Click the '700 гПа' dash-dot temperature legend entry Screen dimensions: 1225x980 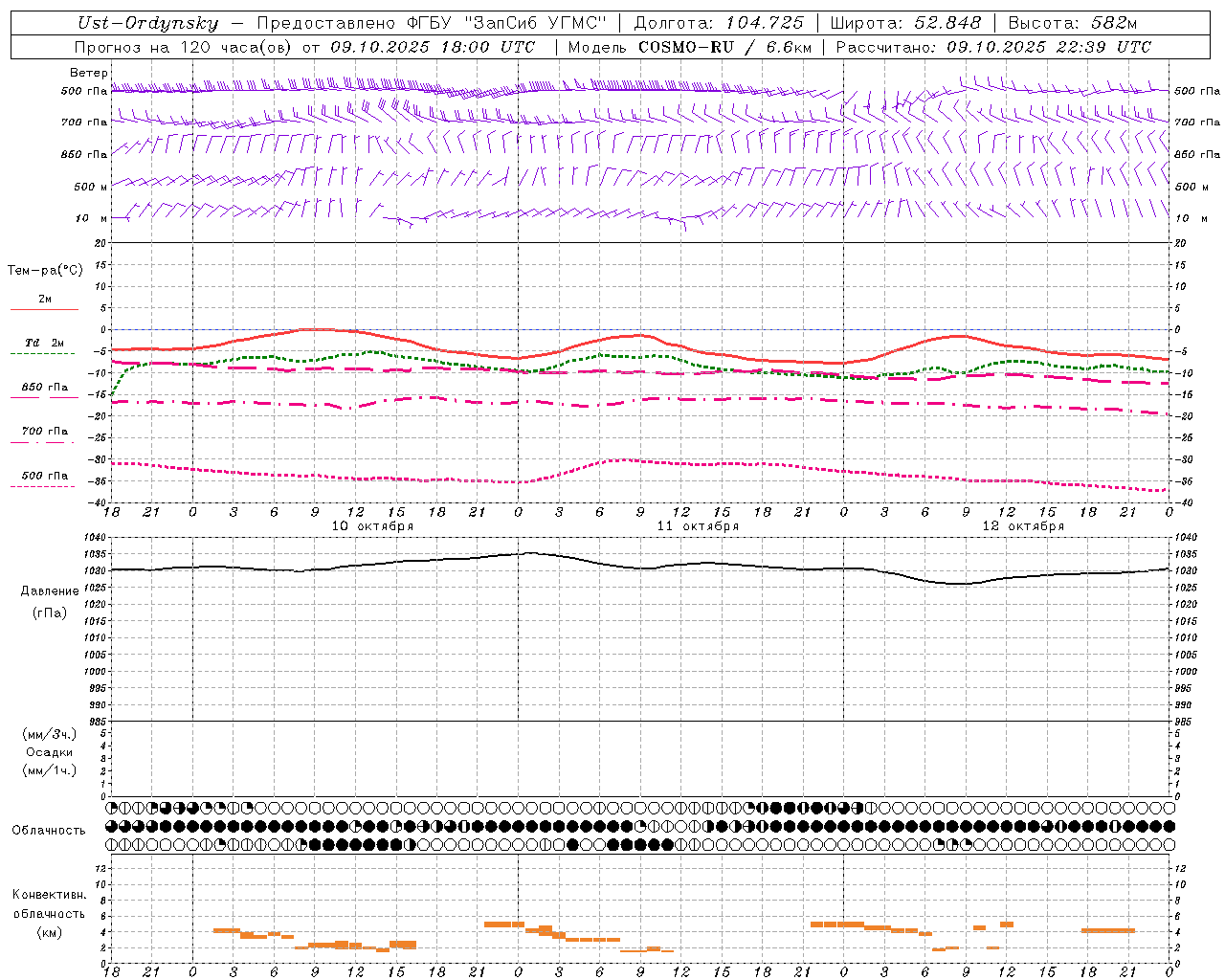click(x=44, y=436)
